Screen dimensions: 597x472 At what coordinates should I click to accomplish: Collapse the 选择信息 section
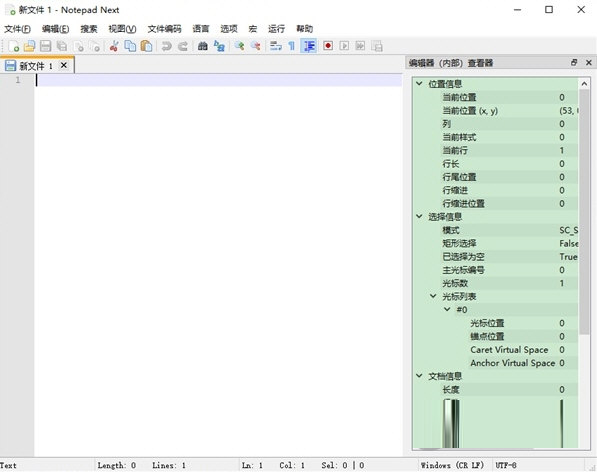click(419, 216)
